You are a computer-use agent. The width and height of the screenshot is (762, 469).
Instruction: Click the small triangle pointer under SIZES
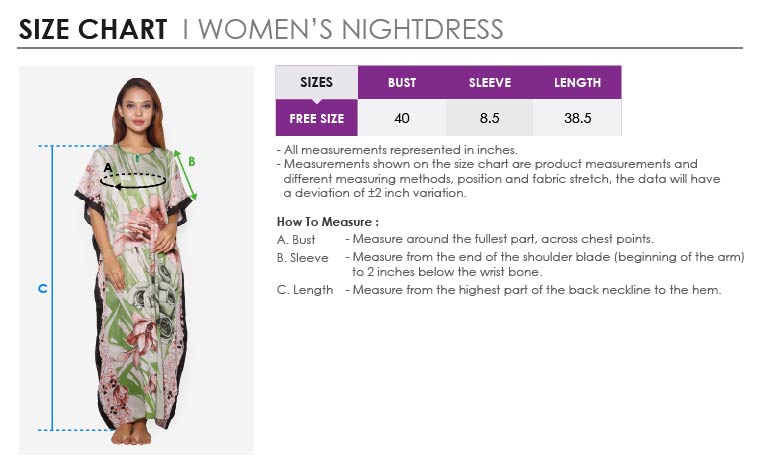(x=316, y=101)
